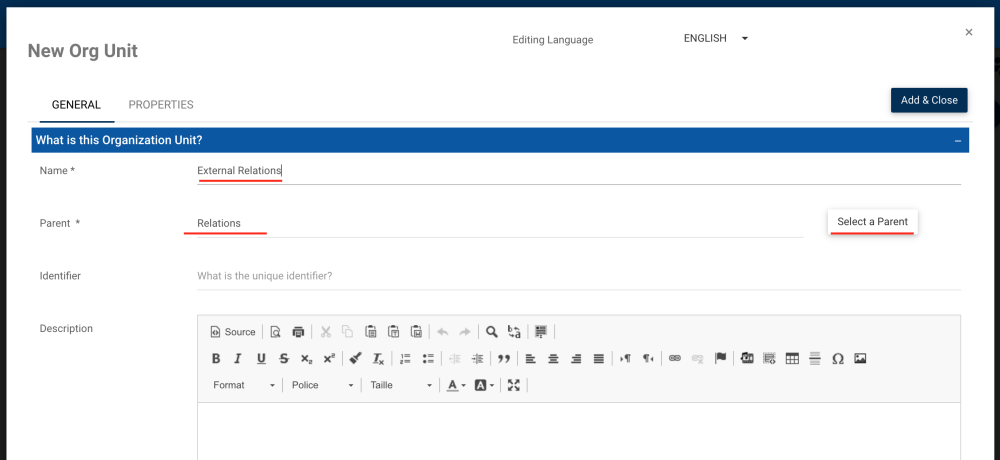The image size is (1000, 460).
Task: Toggle Underline formatting
Action: pos(261,359)
